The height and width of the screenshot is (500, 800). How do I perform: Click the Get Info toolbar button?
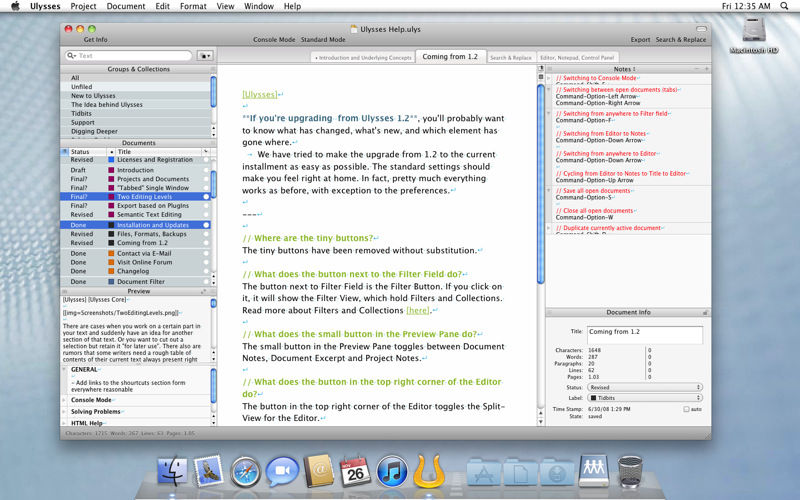[95, 39]
